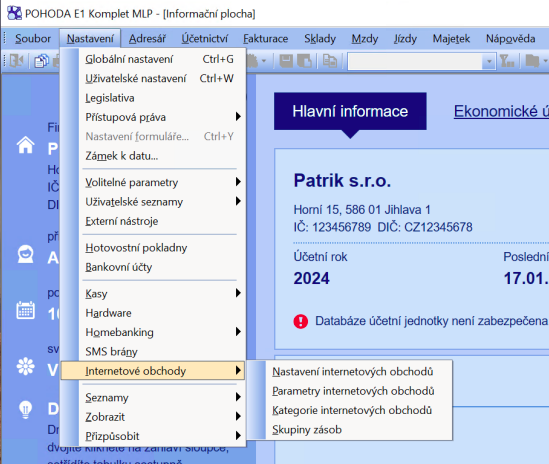This screenshot has width=549, height=464.
Task: Click the address Horní 15 Jihlava
Action: tap(362, 210)
